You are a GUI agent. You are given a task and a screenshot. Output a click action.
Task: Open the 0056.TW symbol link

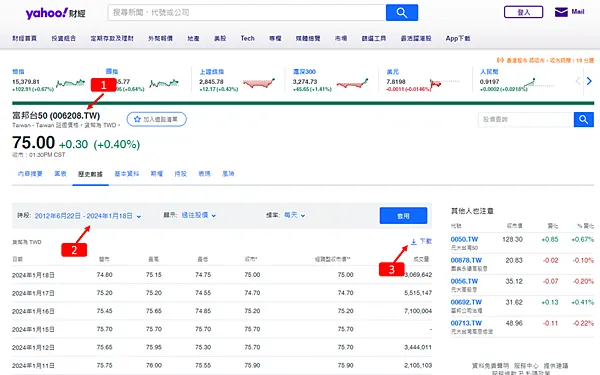464,281
